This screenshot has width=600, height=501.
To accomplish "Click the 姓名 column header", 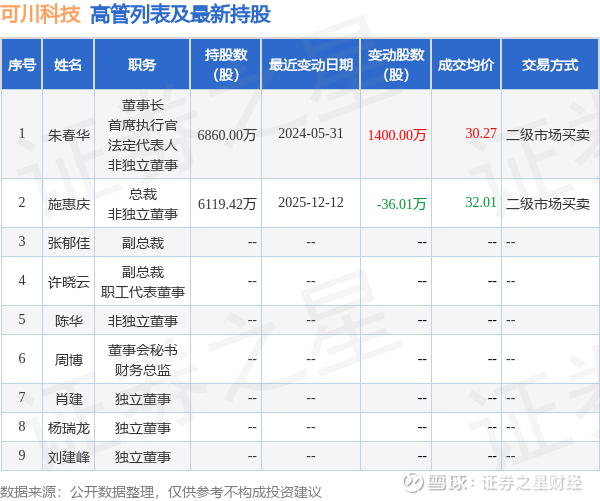I will coord(68,65).
